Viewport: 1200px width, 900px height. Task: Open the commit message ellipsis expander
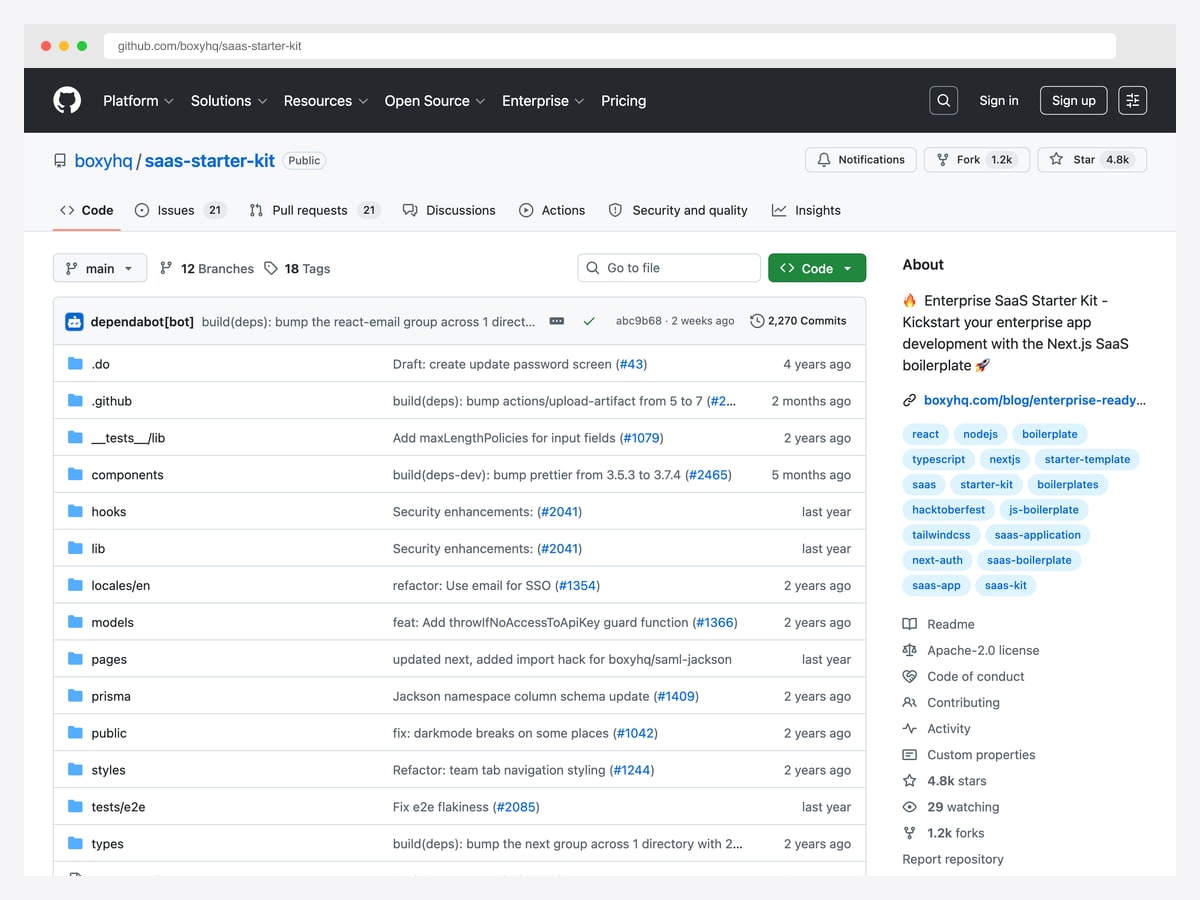tap(557, 321)
